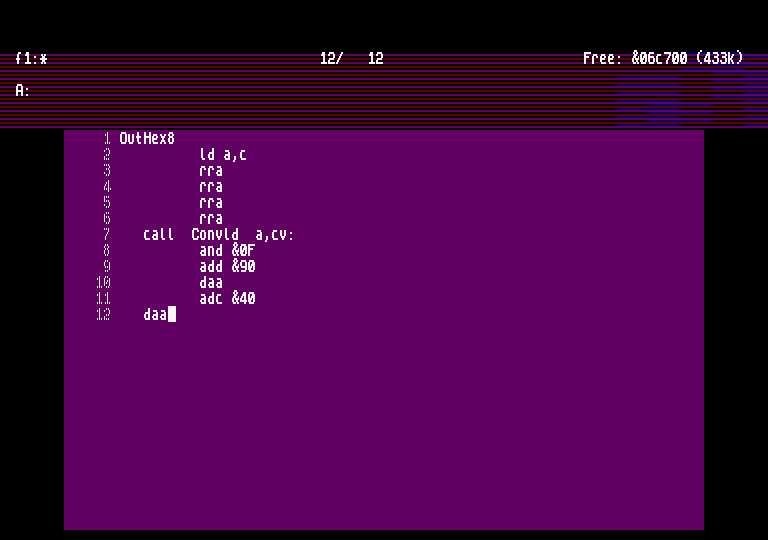This screenshot has width=768, height=540.
Task: Click line number 1 in the gutter
Action: point(107,139)
